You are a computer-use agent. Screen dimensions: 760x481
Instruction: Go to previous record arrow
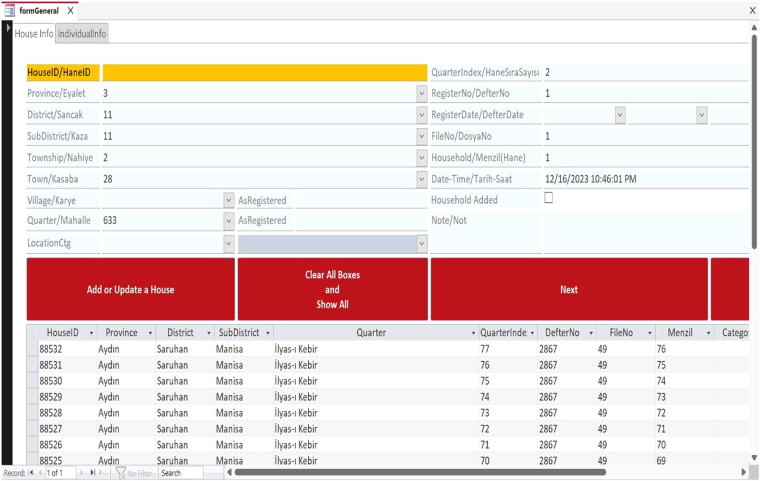pyautogui.click(x=40, y=472)
